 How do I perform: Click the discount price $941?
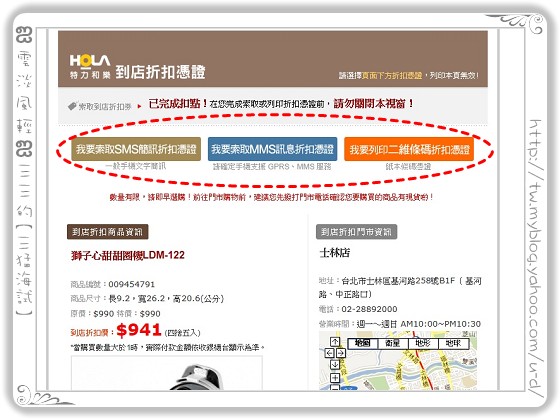pos(139,330)
